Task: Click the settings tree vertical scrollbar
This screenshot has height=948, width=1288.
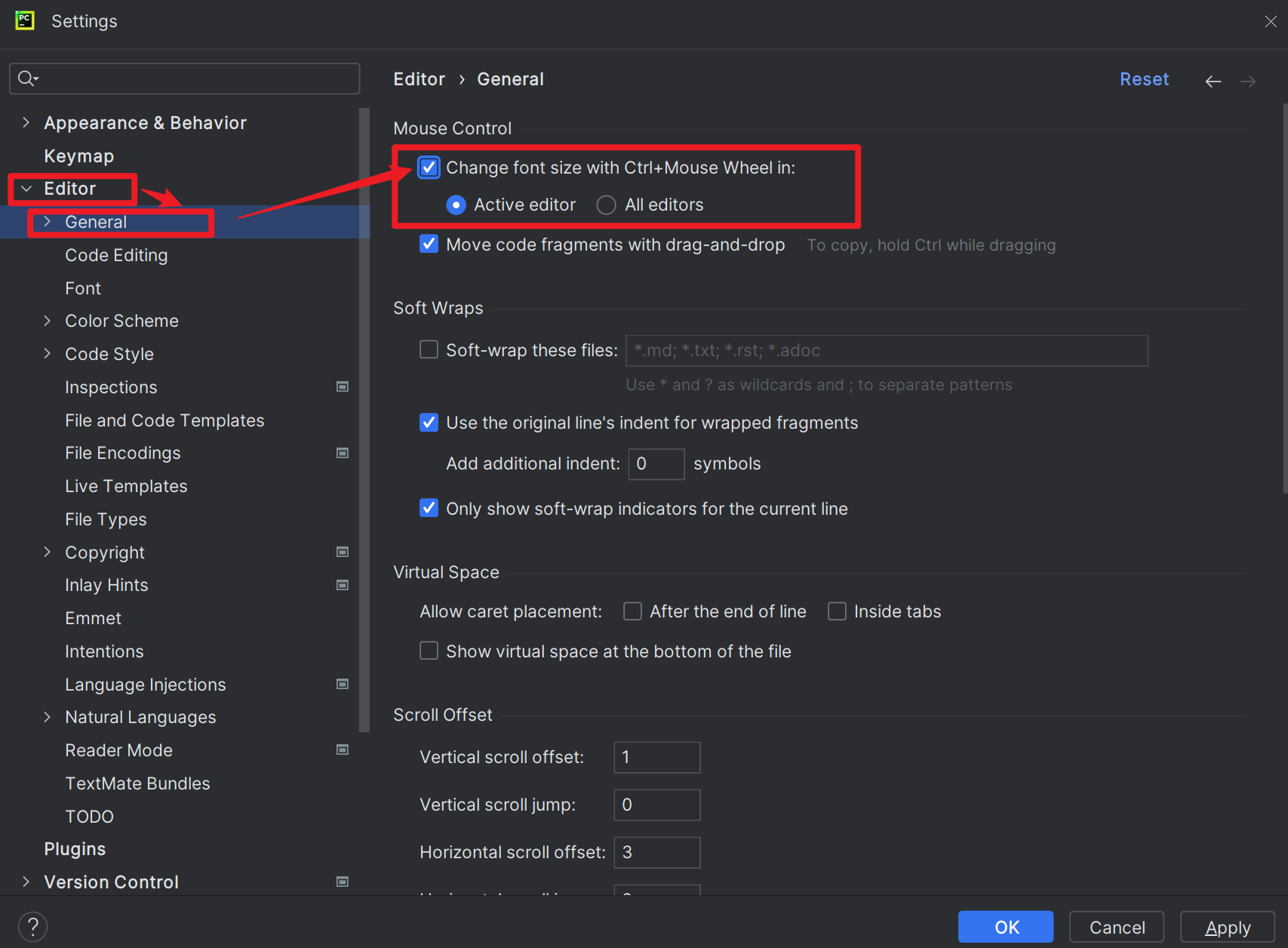Action: 365,420
